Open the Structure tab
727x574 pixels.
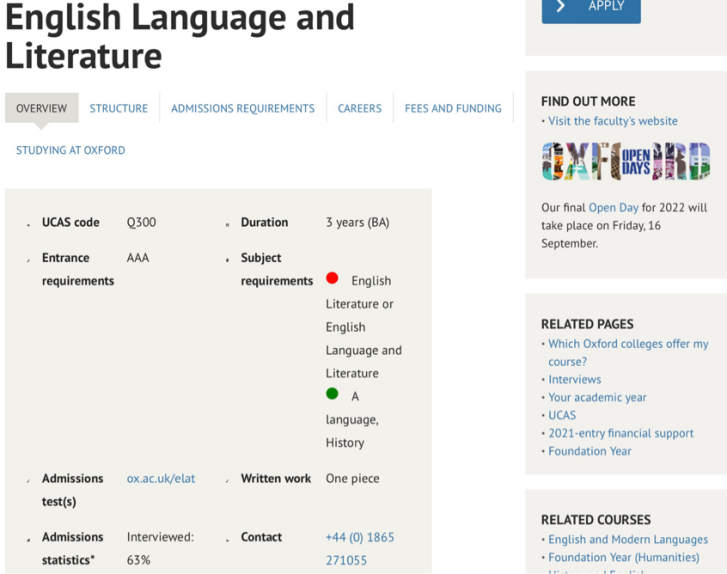(x=119, y=108)
